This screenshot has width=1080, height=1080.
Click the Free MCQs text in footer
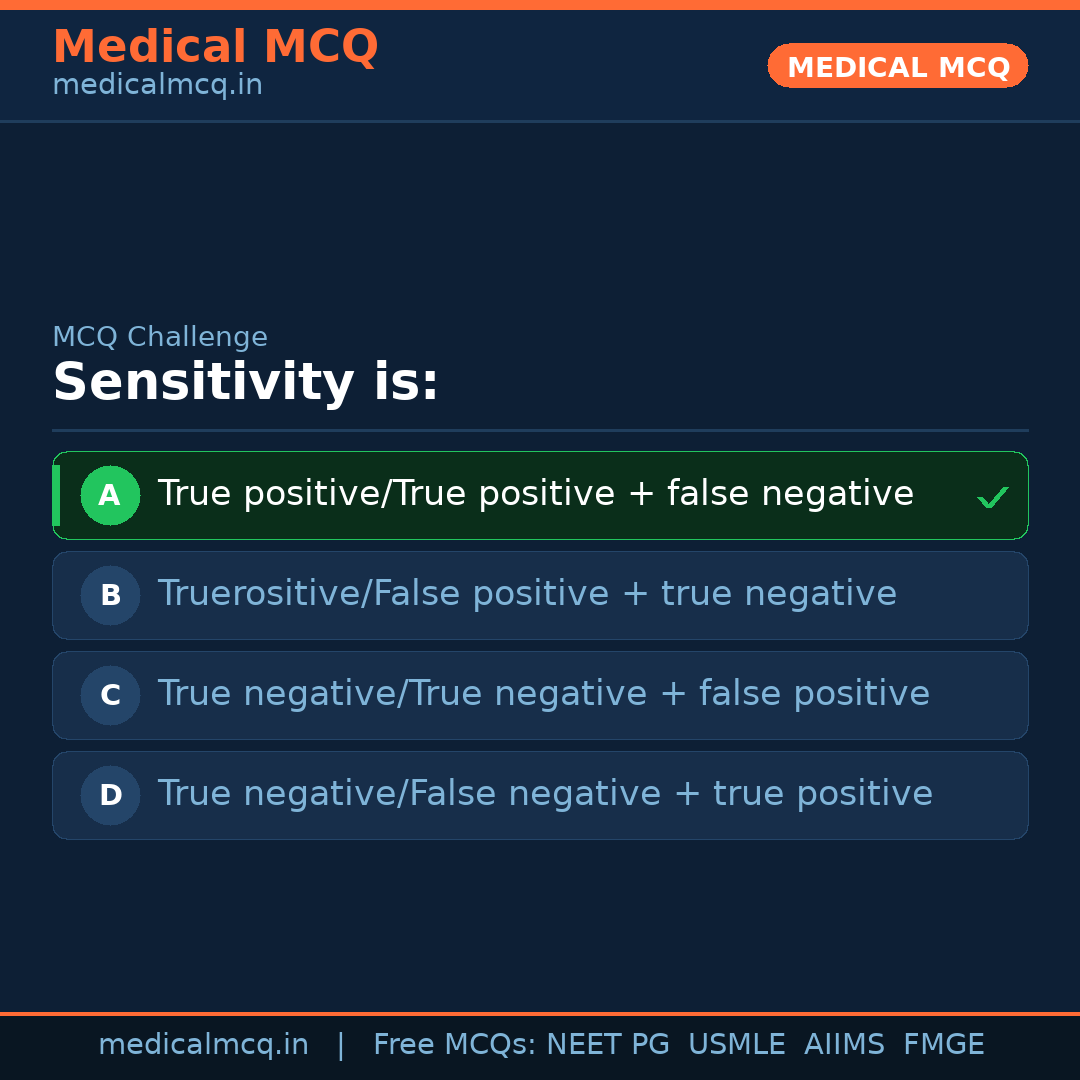point(454,1045)
